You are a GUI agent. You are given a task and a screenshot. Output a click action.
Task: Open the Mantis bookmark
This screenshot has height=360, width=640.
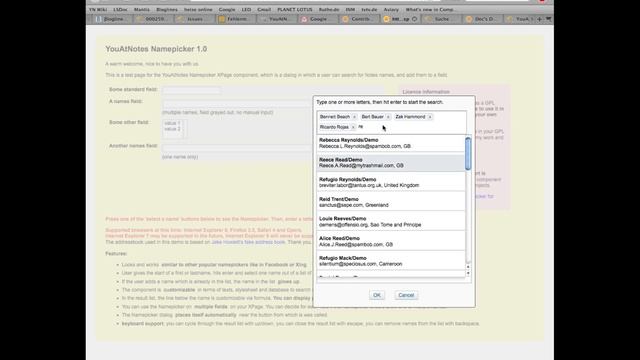(x=142, y=9)
